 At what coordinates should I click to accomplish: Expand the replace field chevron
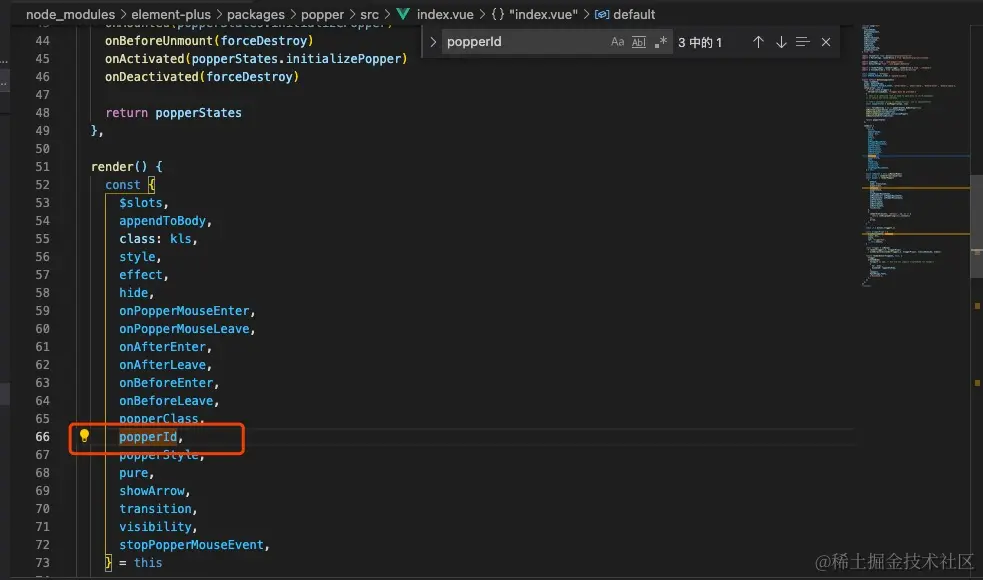point(433,42)
